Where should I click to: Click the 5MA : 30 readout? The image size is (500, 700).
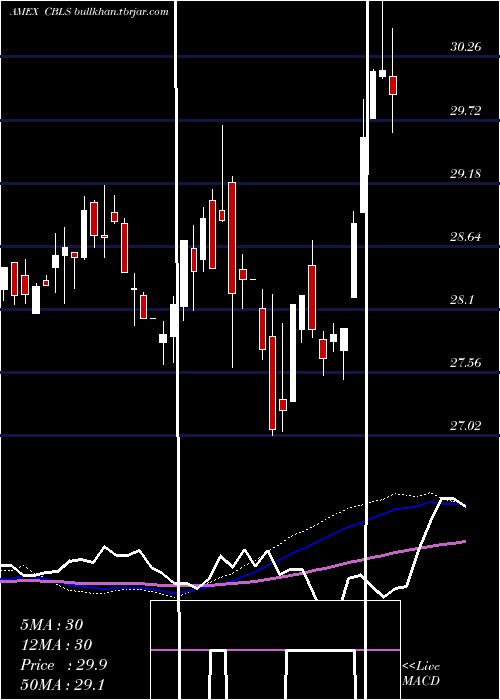coord(52,625)
